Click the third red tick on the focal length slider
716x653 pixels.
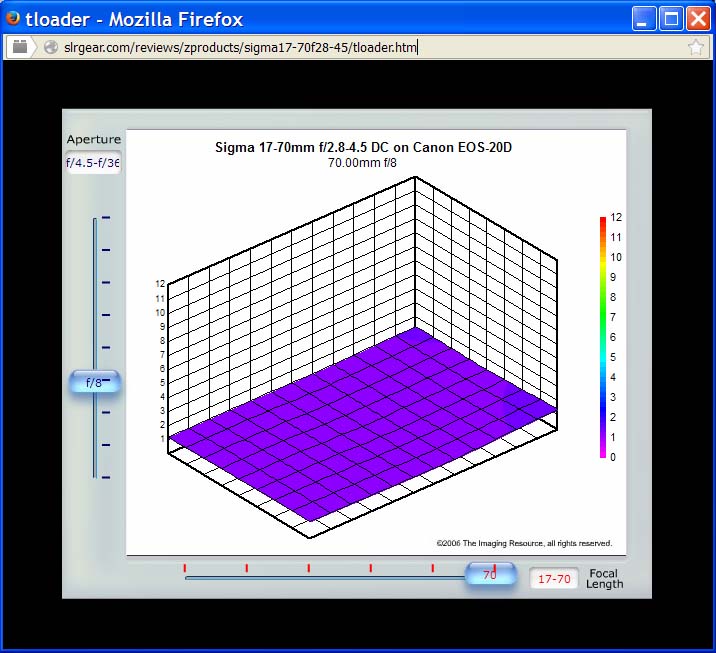coord(309,568)
